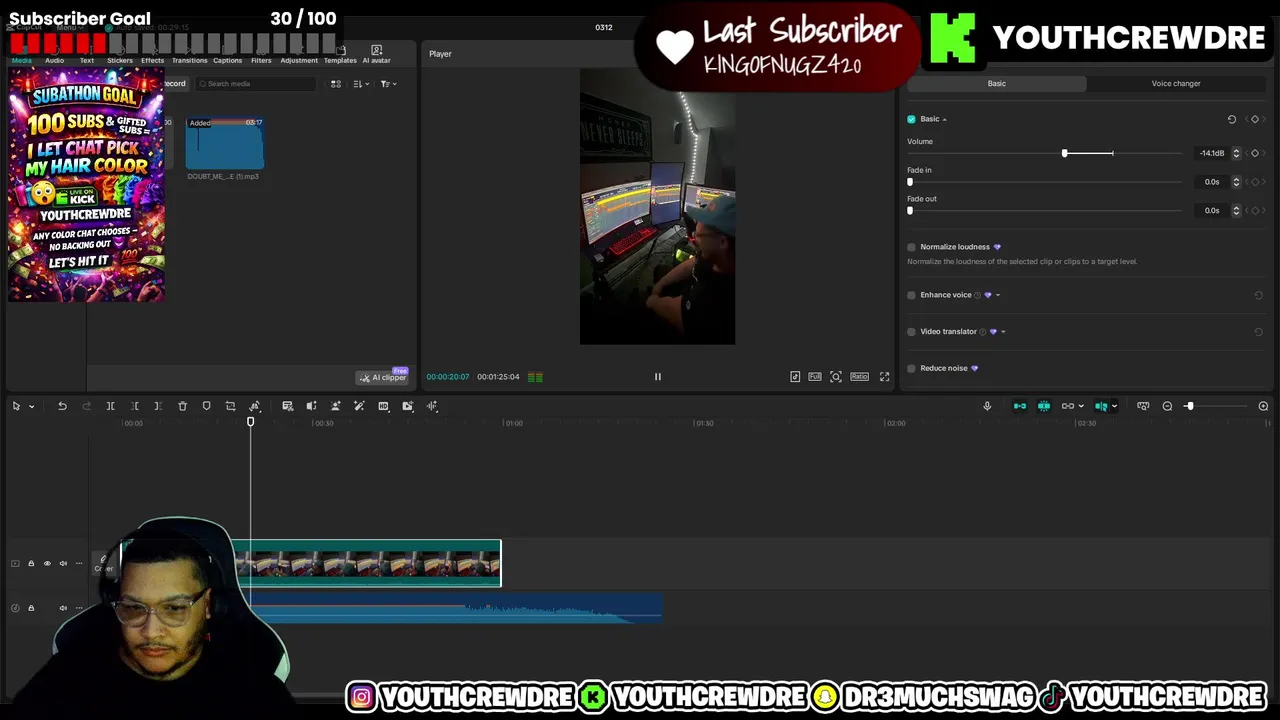Step the Volume value with stepper arrows
The height and width of the screenshot is (720, 1280).
click(x=1236, y=153)
